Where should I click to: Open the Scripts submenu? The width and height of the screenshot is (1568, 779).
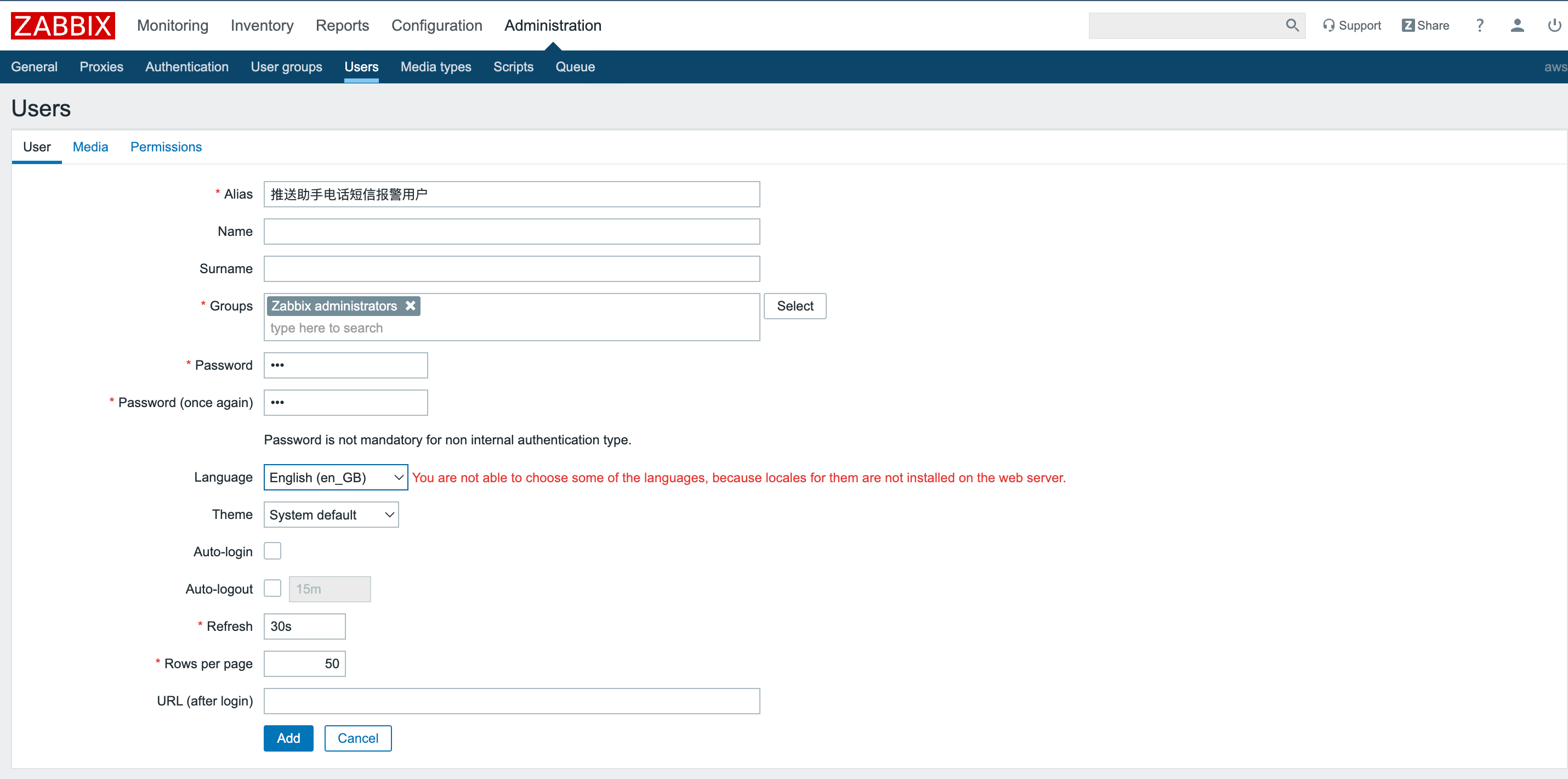pyautogui.click(x=513, y=67)
